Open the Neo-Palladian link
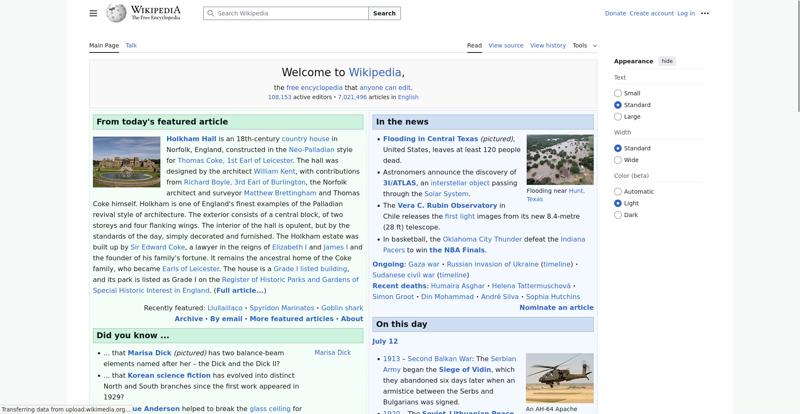This screenshot has width=800, height=414. [311, 150]
